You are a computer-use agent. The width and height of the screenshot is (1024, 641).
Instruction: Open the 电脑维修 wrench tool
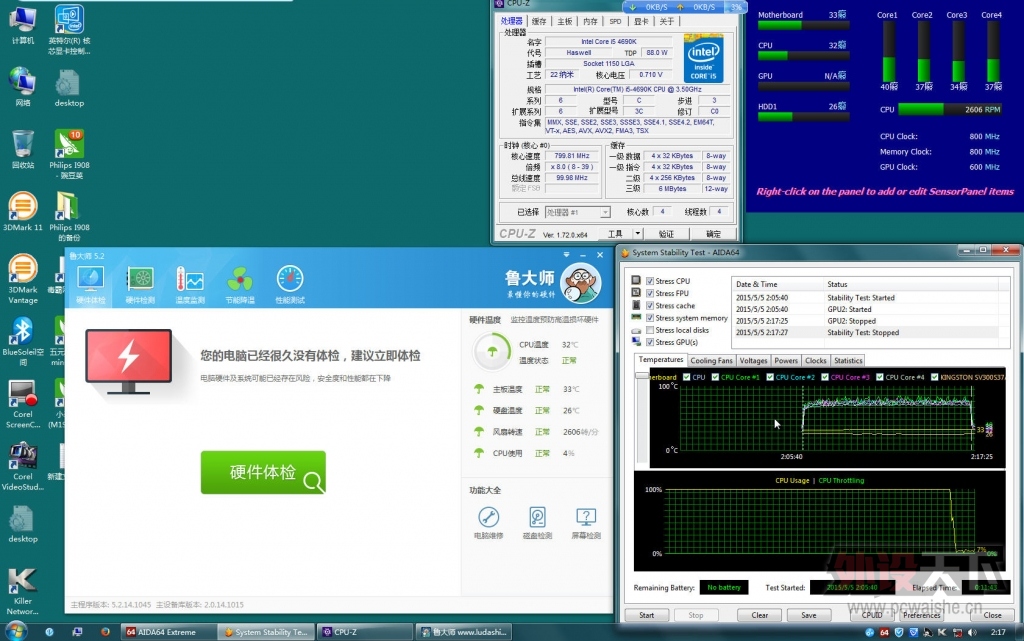point(488,522)
